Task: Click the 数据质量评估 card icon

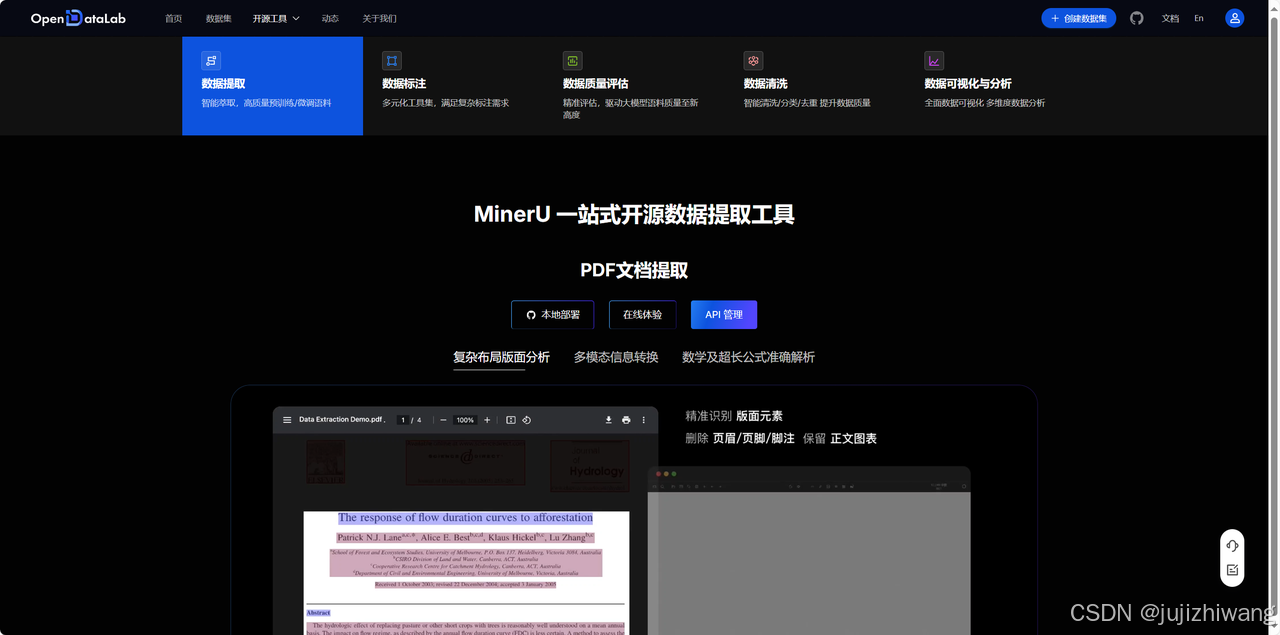Action: [572, 60]
